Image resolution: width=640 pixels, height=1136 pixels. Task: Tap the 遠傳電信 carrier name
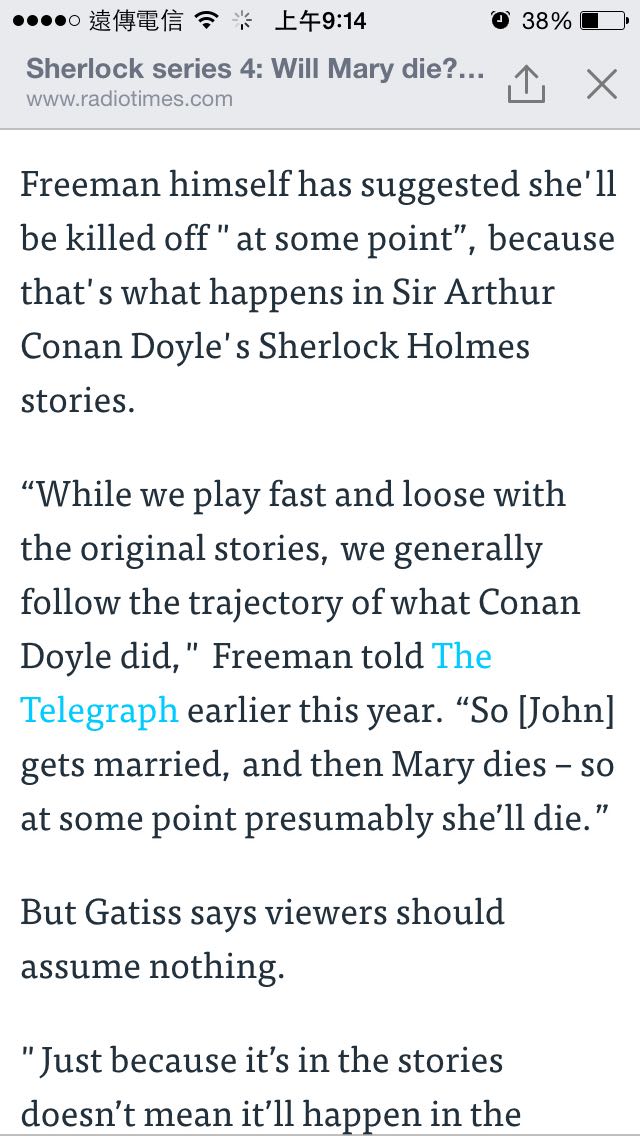(x=121, y=21)
